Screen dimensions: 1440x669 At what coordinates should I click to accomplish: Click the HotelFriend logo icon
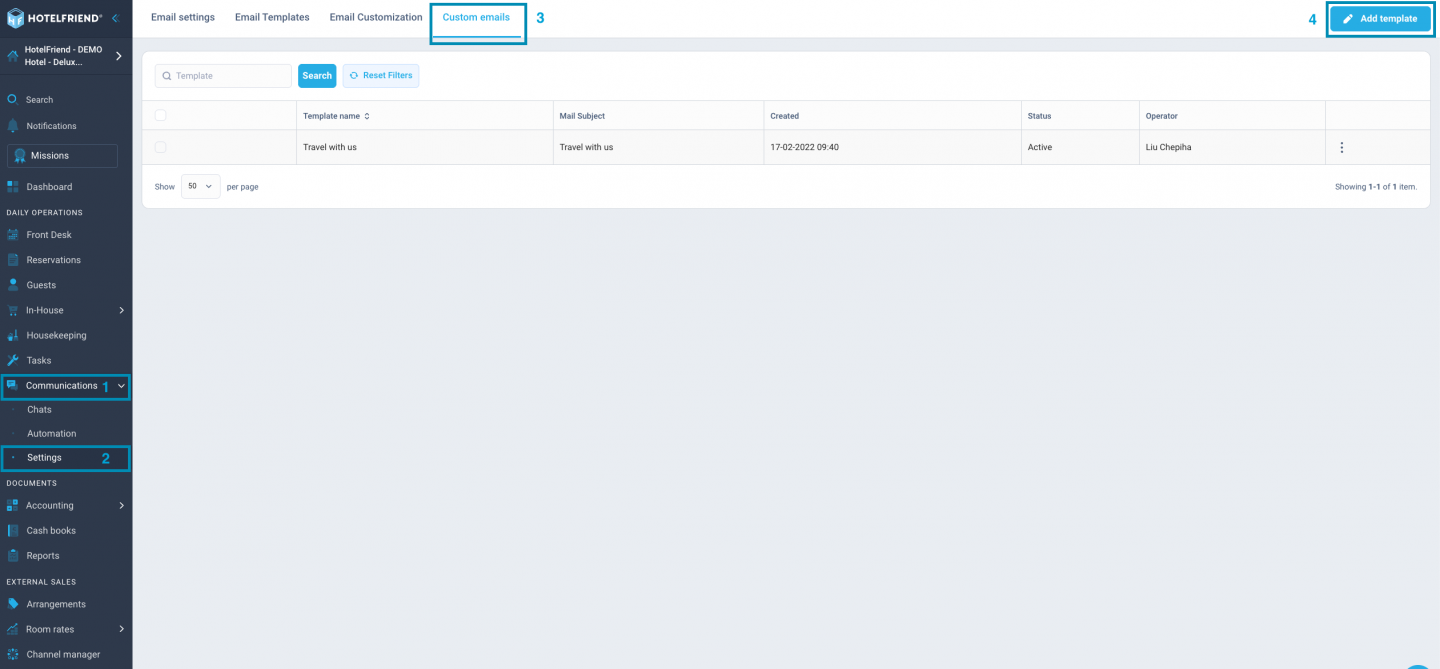pyautogui.click(x=16, y=18)
